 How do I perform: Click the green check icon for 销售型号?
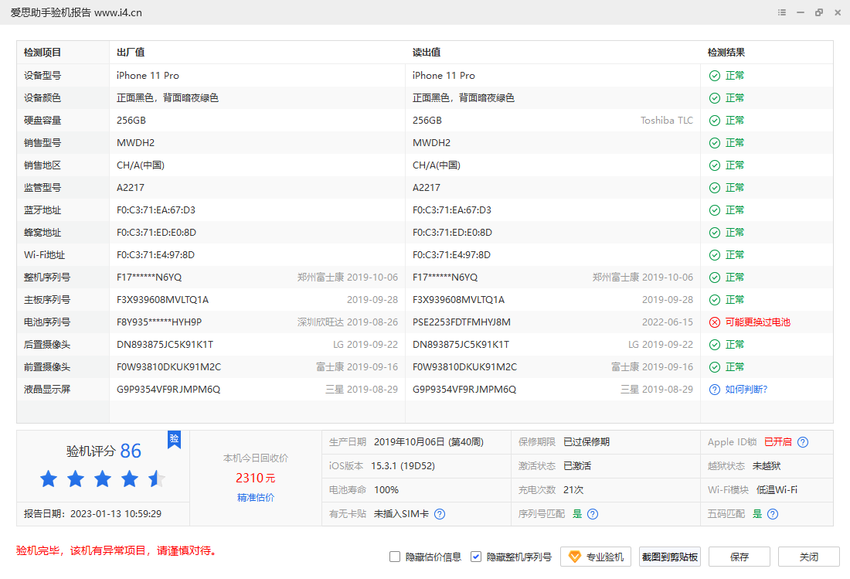714,143
